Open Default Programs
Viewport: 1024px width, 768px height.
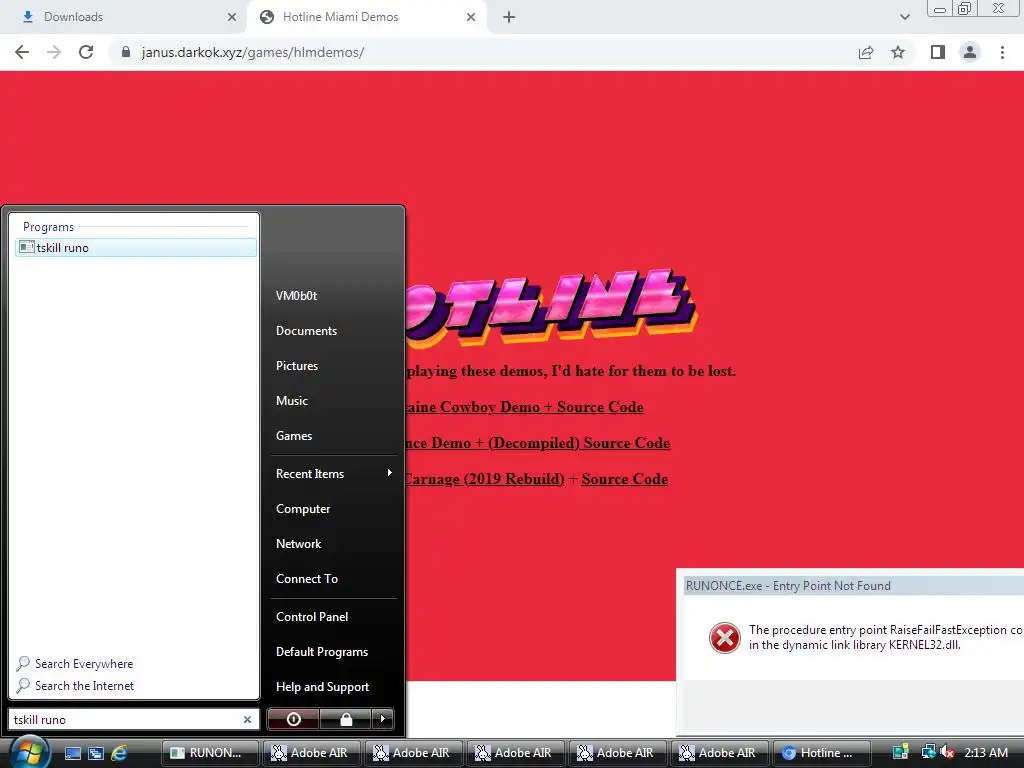pyautogui.click(x=322, y=652)
